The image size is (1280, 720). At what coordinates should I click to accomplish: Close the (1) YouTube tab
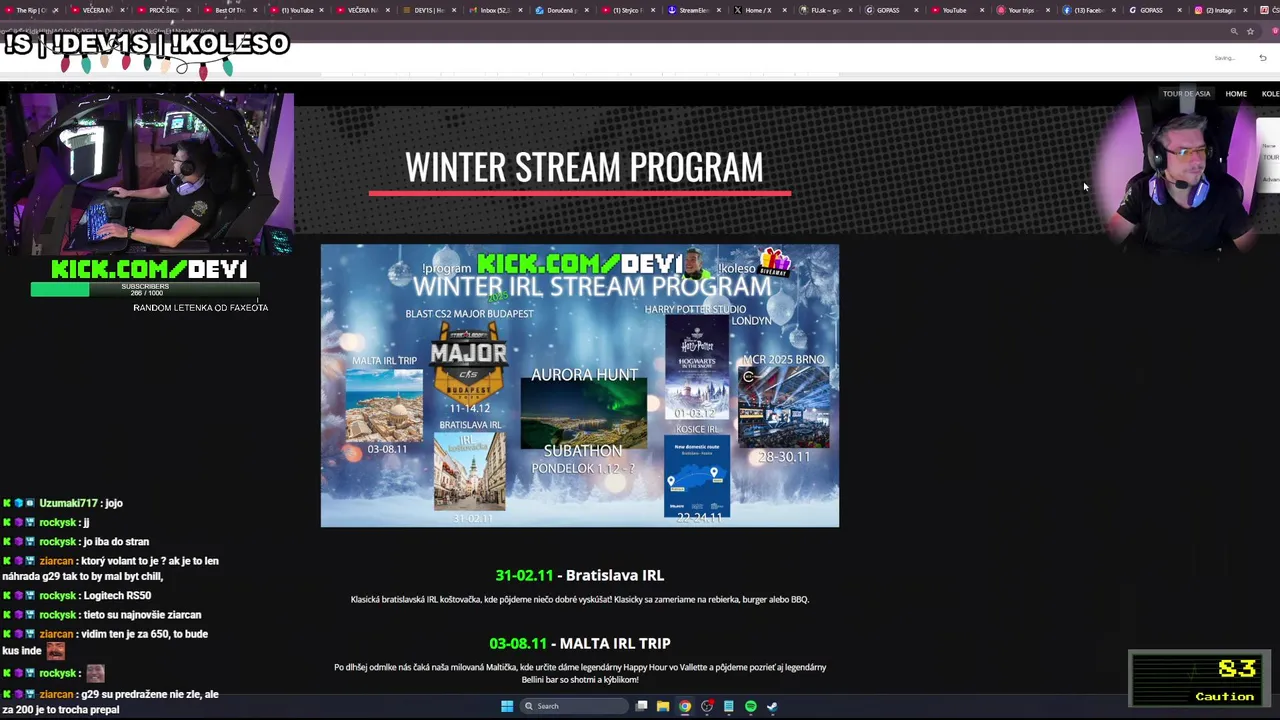[x=321, y=10]
